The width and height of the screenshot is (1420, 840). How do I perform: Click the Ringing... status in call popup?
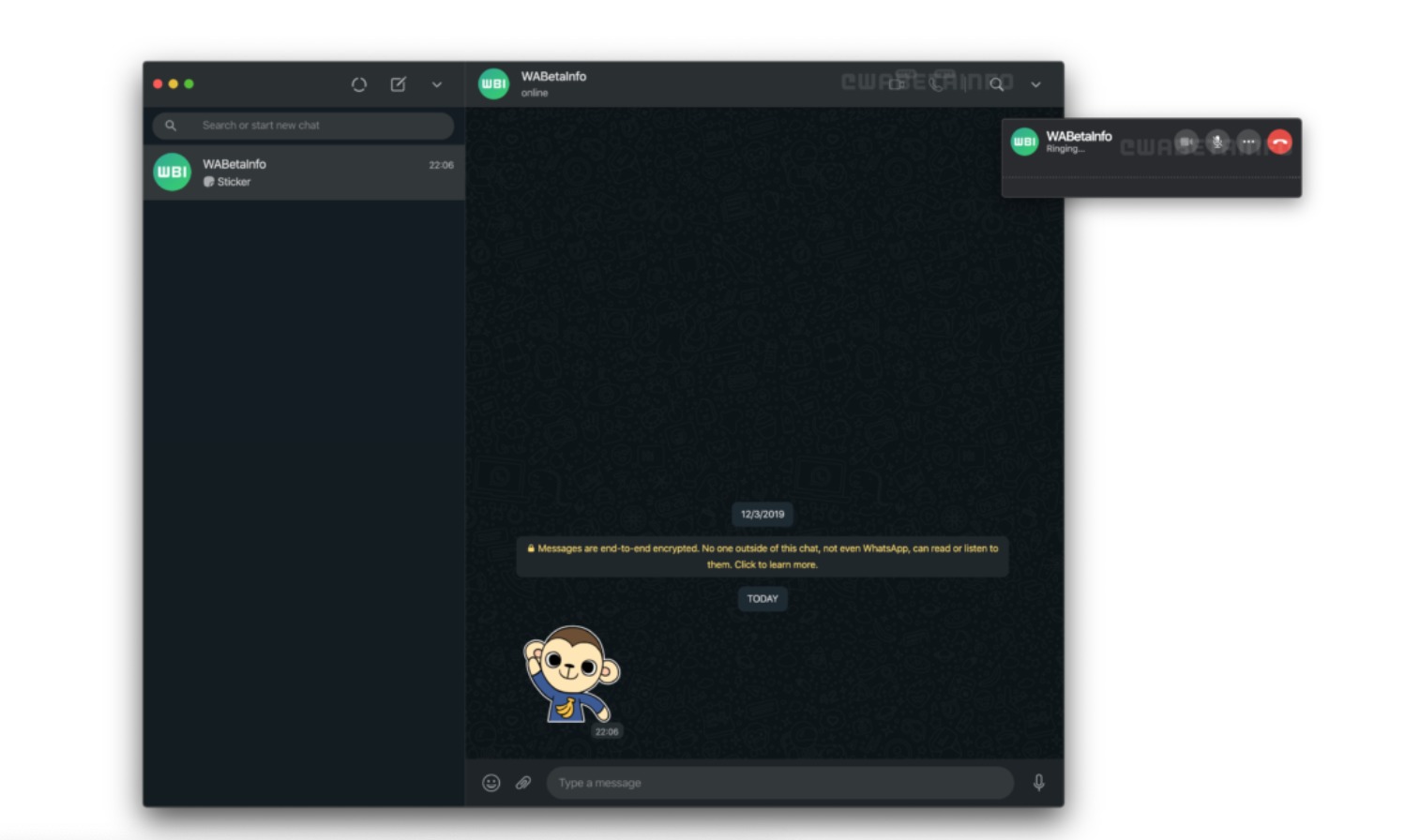[x=1065, y=149]
